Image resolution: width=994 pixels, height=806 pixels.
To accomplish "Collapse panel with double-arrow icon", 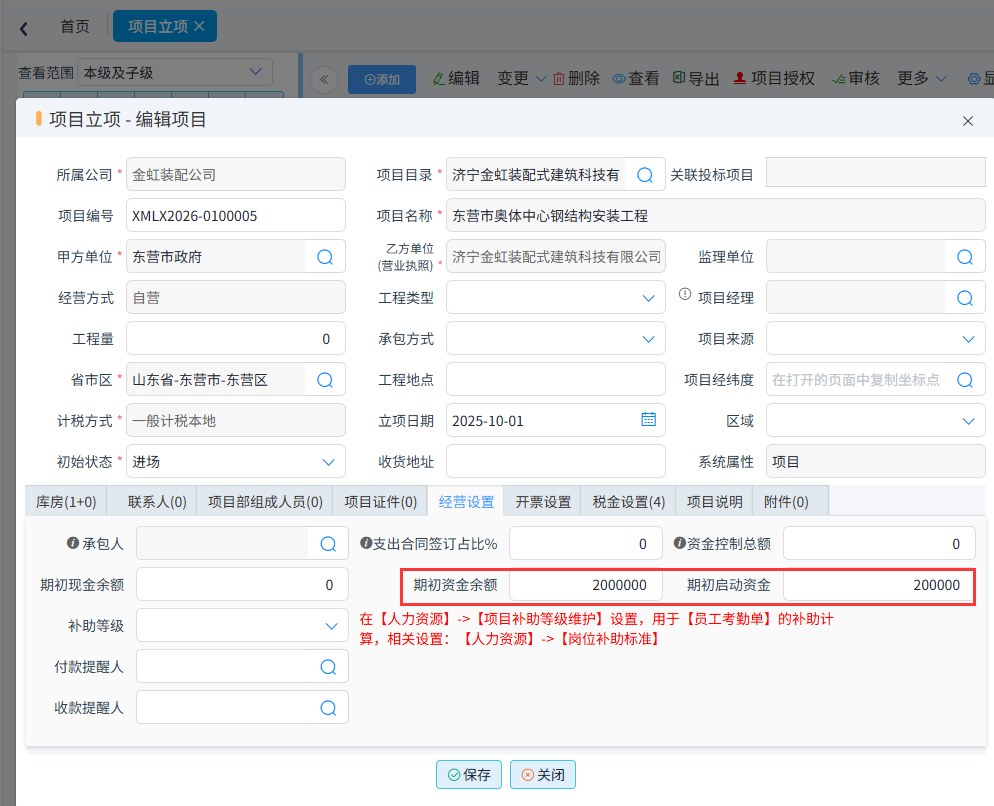I will click(323, 80).
